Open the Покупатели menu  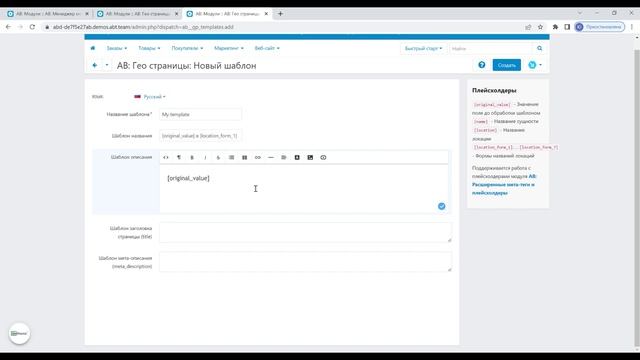tap(187, 48)
